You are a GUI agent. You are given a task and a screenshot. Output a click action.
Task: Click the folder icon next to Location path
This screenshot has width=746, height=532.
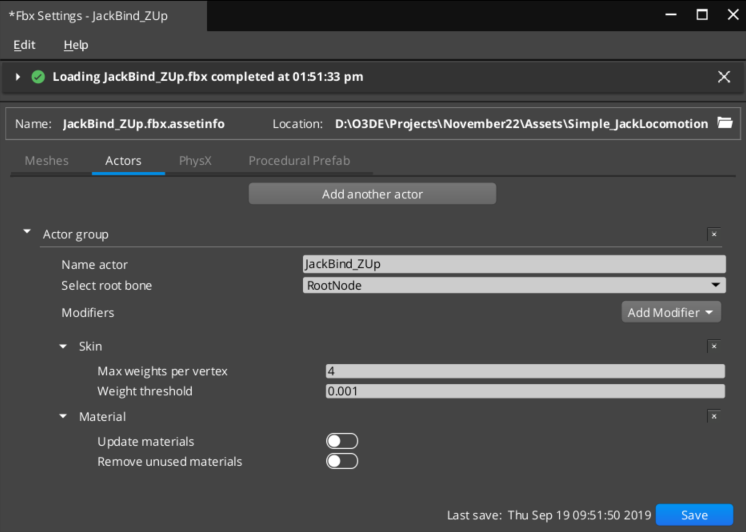[x=726, y=124]
